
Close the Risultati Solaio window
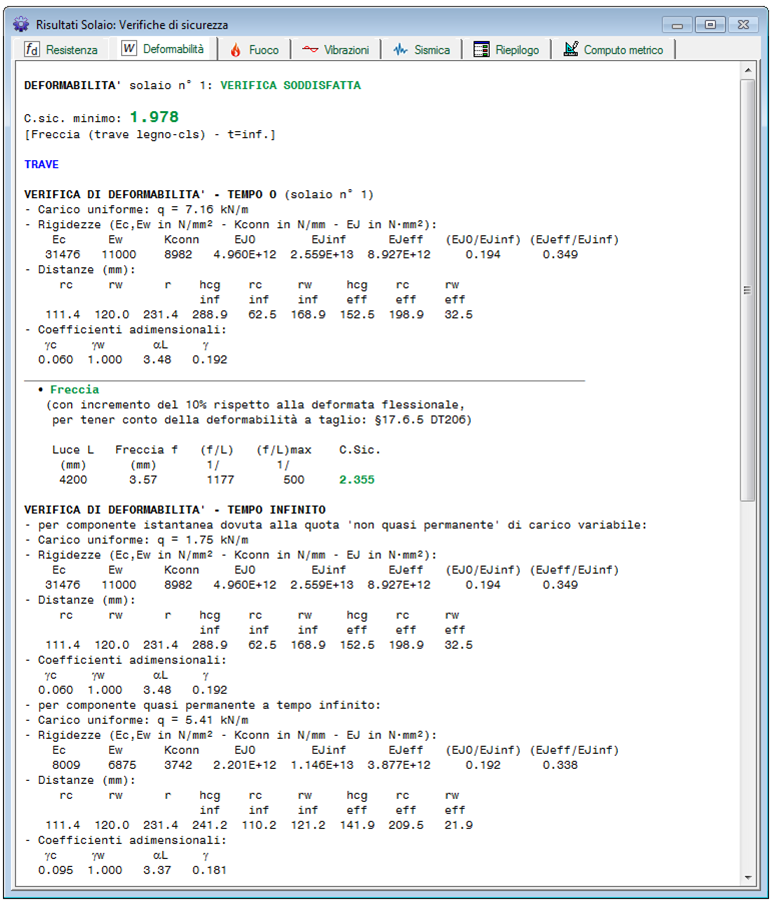click(741, 23)
